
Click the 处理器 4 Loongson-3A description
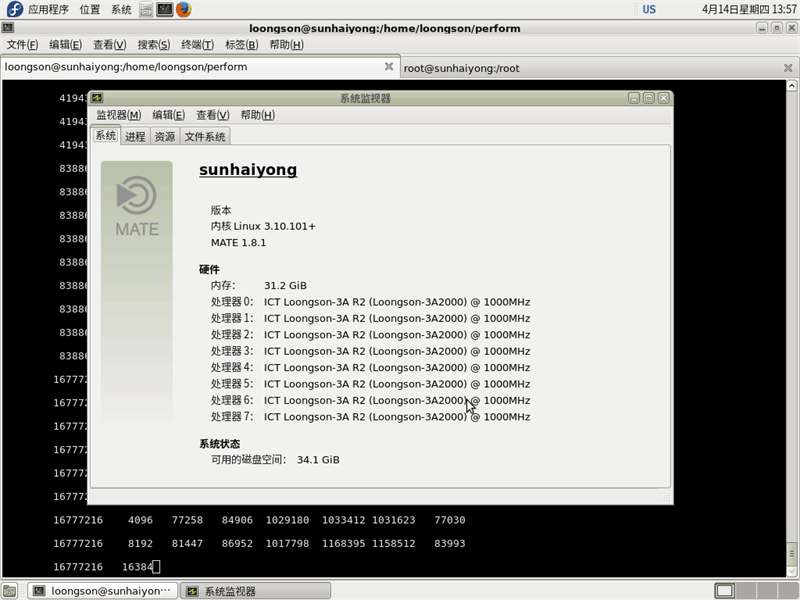coord(397,367)
